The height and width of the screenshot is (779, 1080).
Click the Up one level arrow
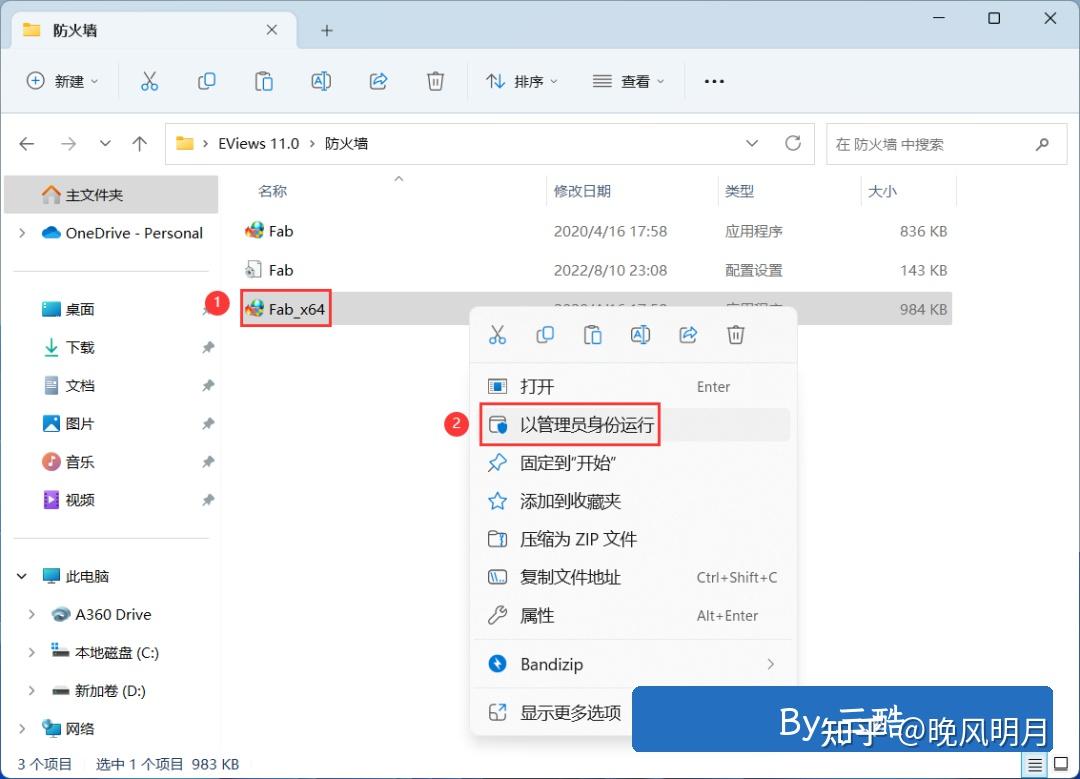[139, 143]
